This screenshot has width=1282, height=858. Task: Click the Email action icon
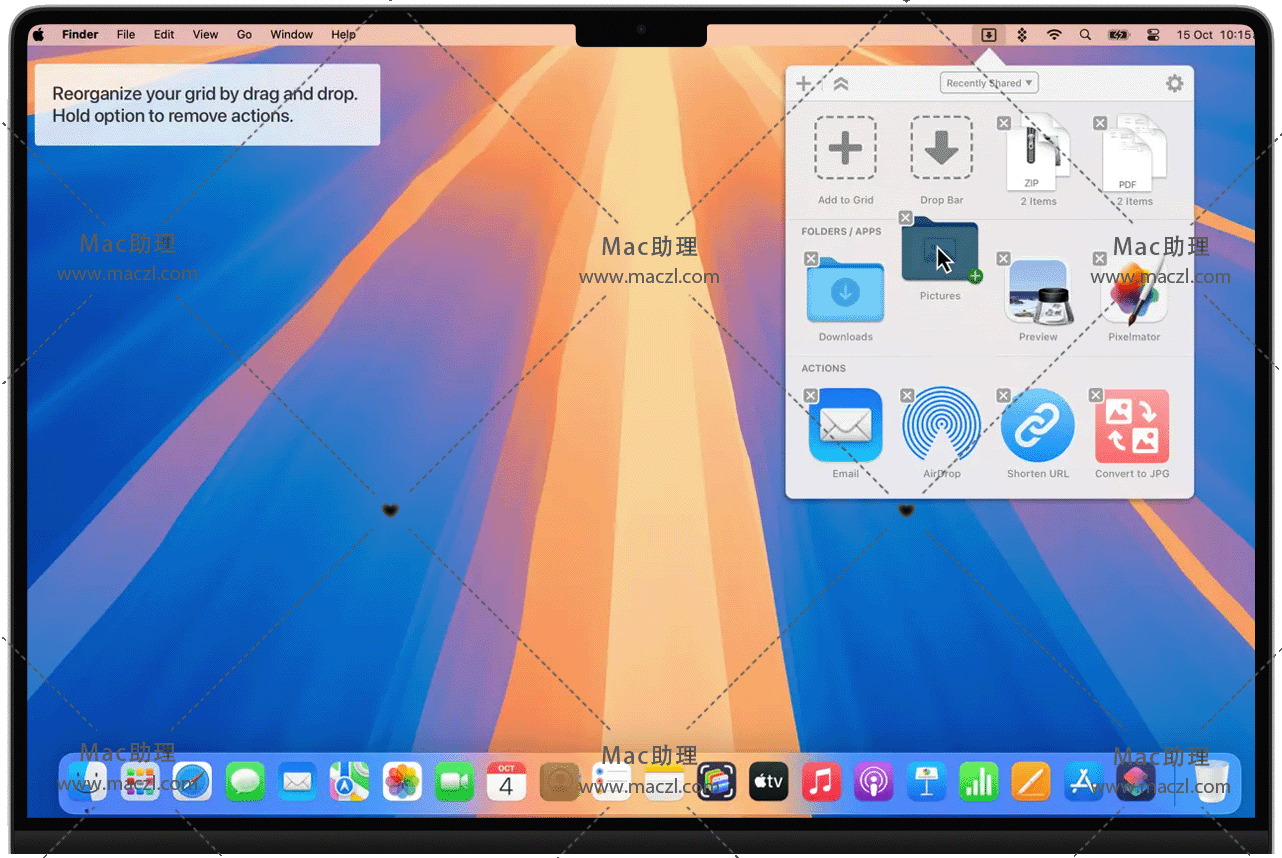pos(845,425)
